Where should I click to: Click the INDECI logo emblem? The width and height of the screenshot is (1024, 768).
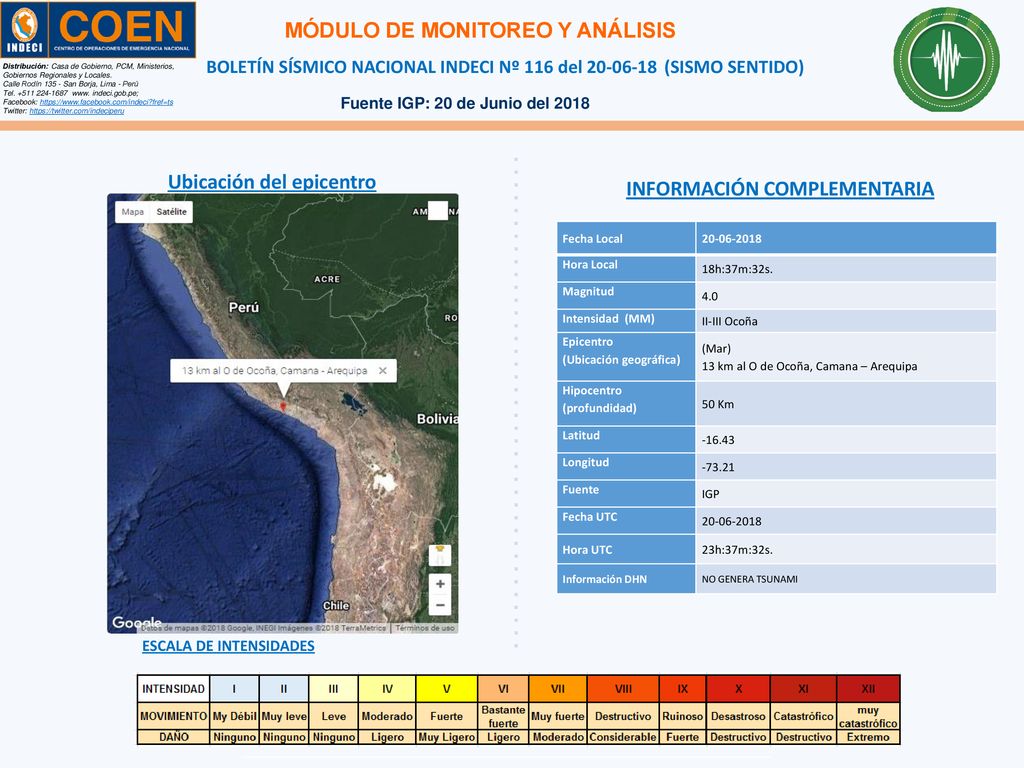(x=24, y=29)
